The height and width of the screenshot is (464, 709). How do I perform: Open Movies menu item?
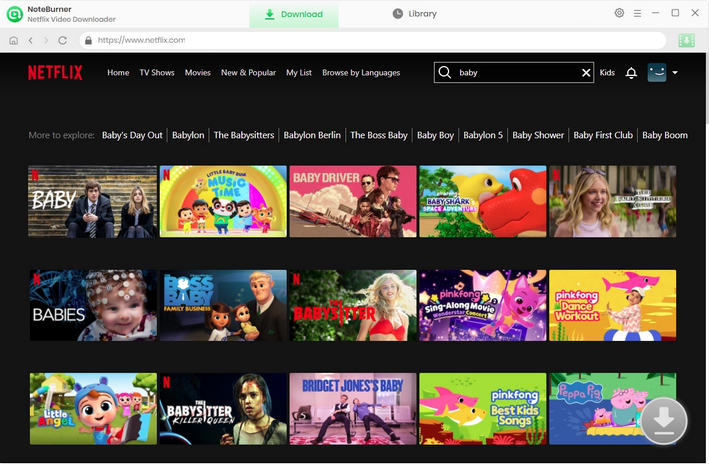click(x=198, y=72)
